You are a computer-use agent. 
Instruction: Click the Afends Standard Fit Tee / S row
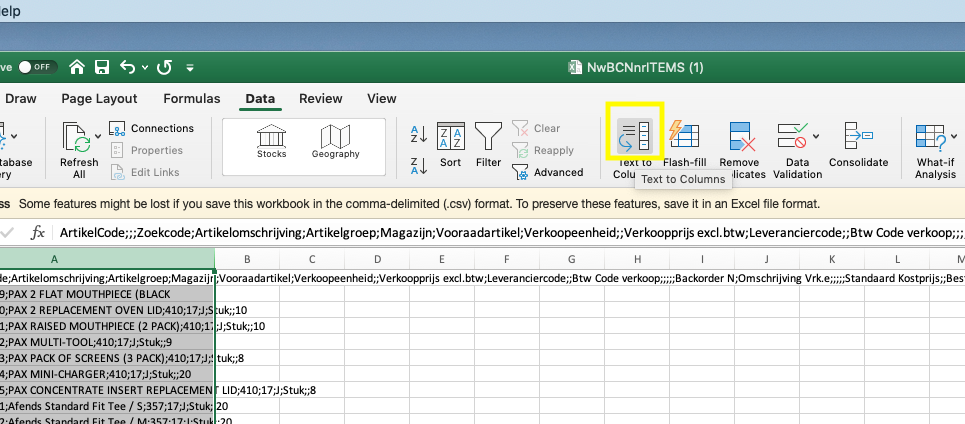point(107,406)
